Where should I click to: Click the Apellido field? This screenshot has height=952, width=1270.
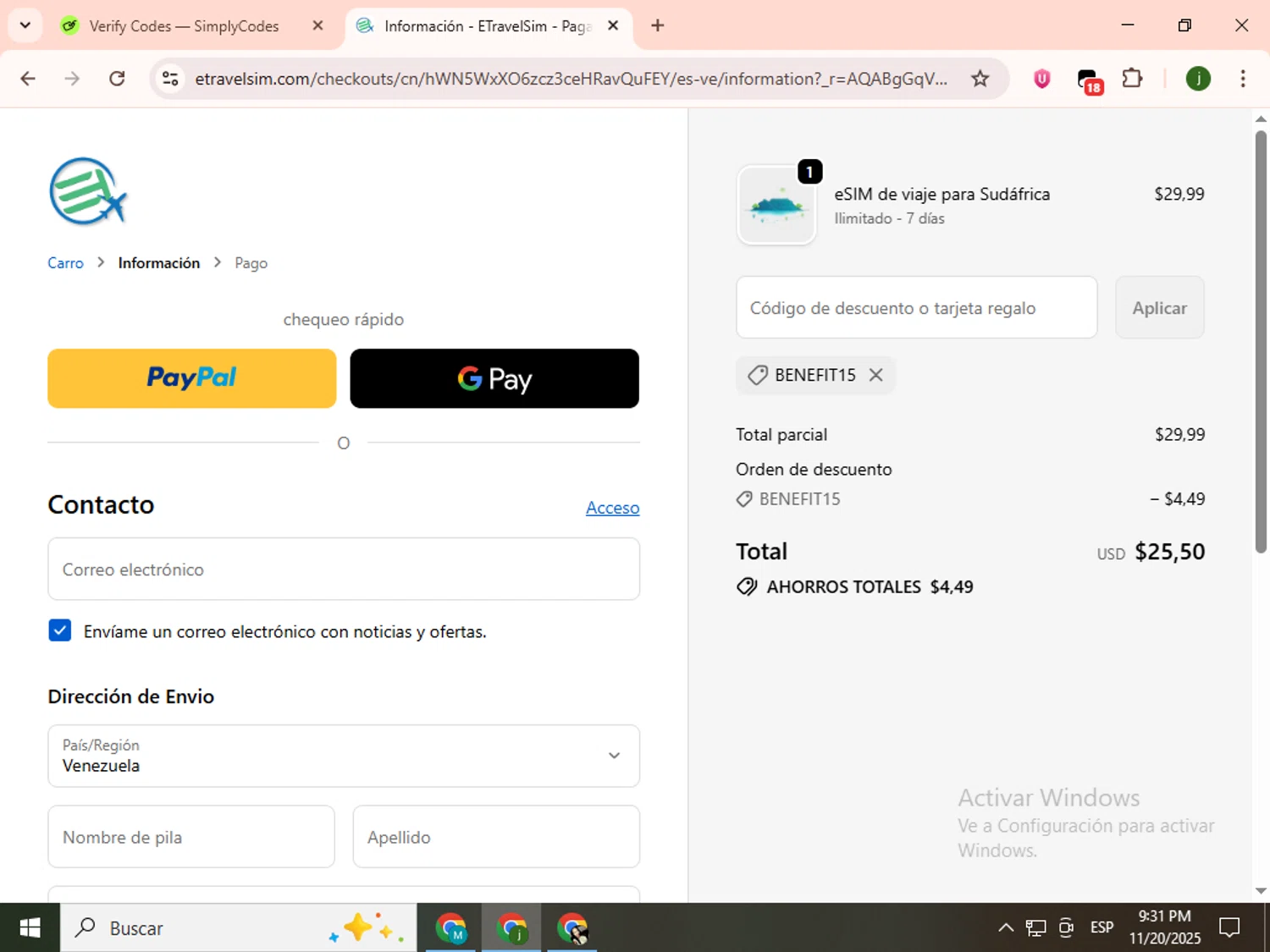(496, 837)
